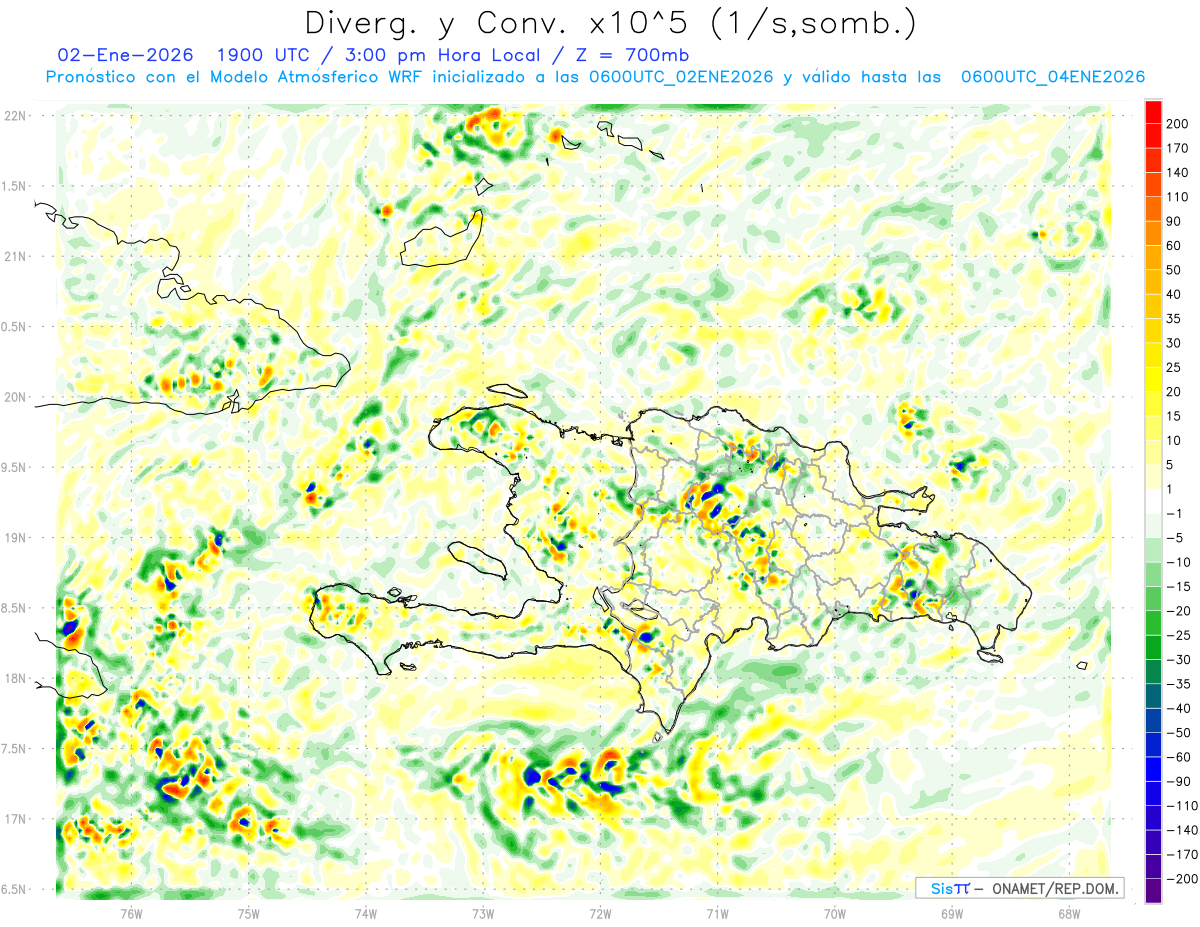Click the '90' colorbar label
This screenshot has height=927, width=1200.
point(1174,221)
